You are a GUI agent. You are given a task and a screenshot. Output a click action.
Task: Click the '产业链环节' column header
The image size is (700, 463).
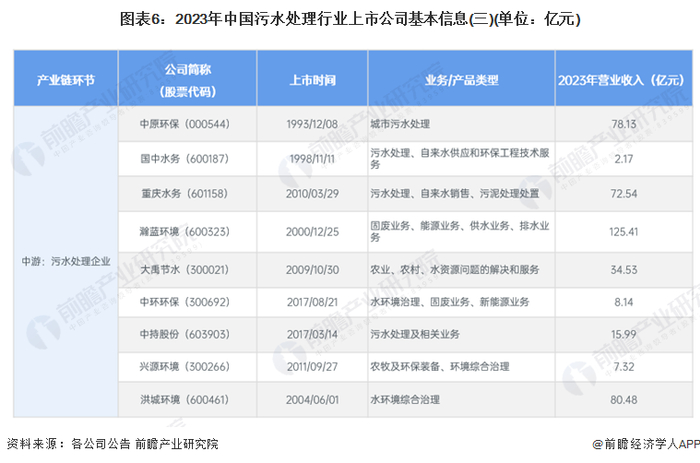66,80
